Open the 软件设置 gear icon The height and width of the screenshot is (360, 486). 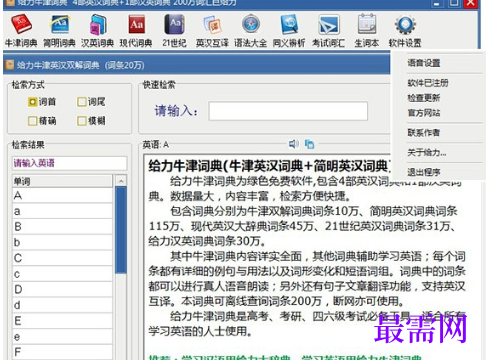pos(405,31)
